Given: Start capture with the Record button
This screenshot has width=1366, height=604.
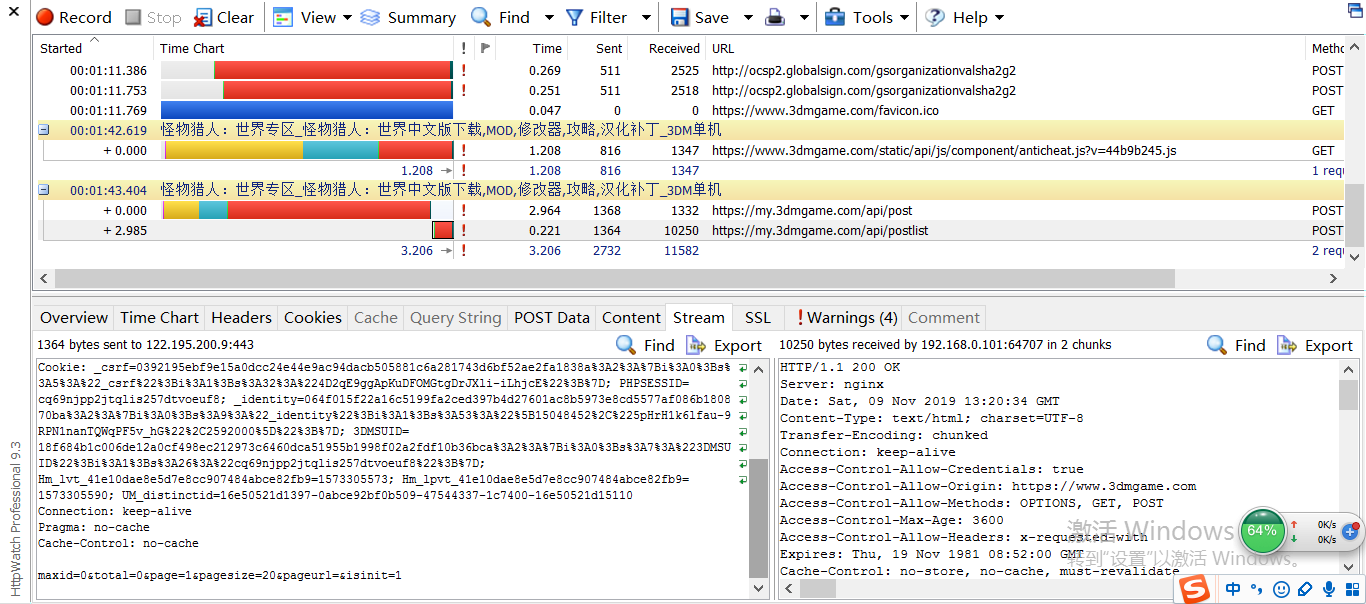Looking at the screenshot, I should pos(74,17).
